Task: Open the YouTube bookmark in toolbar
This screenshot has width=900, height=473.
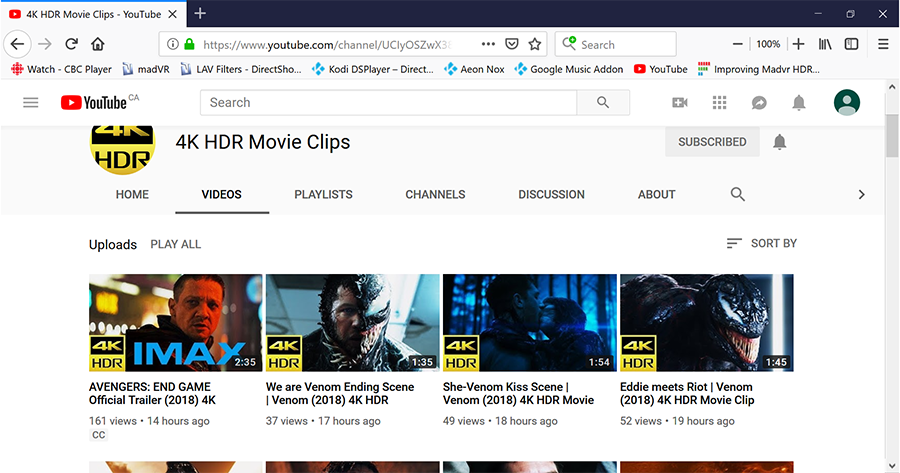Action: [x=661, y=69]
